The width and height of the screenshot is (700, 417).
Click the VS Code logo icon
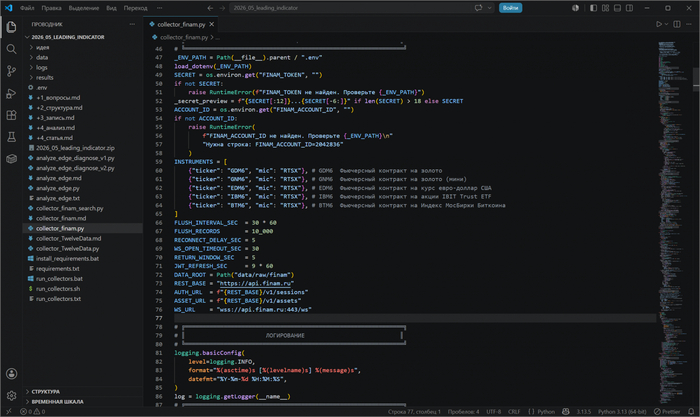[x=8, y=8]
